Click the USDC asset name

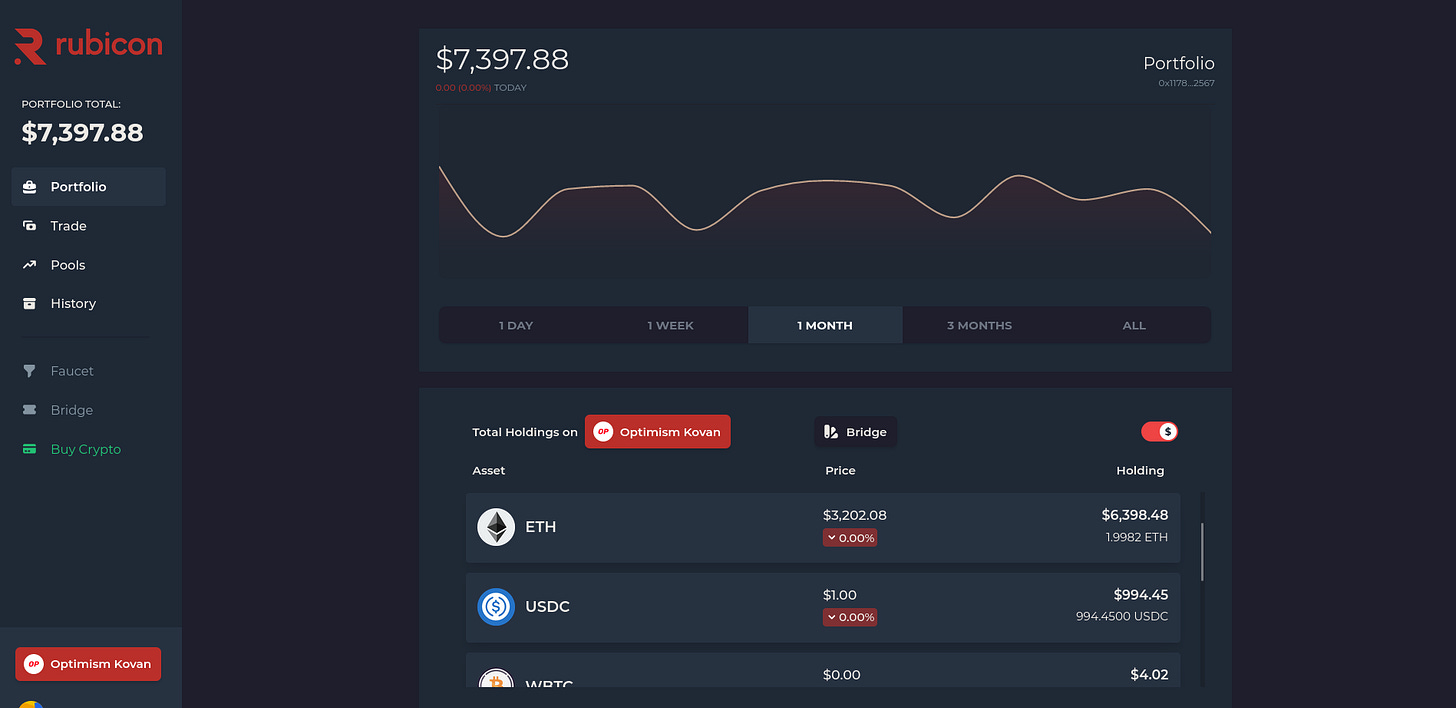tap(548, 607)
